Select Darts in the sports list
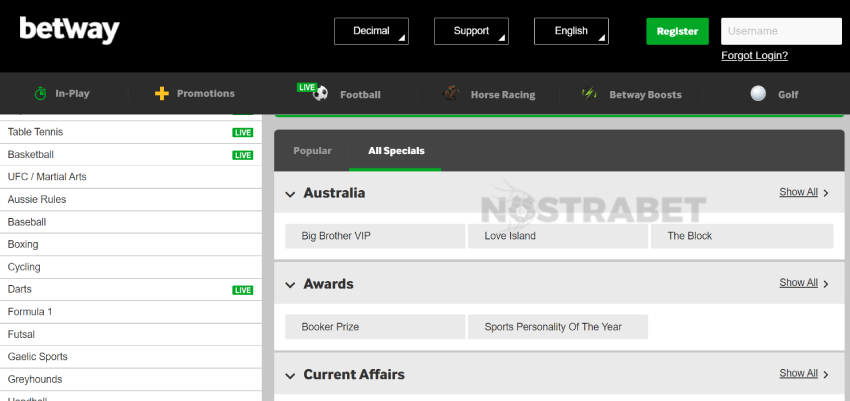The height and width of the screenshot is (401, 850). point(131,290)
